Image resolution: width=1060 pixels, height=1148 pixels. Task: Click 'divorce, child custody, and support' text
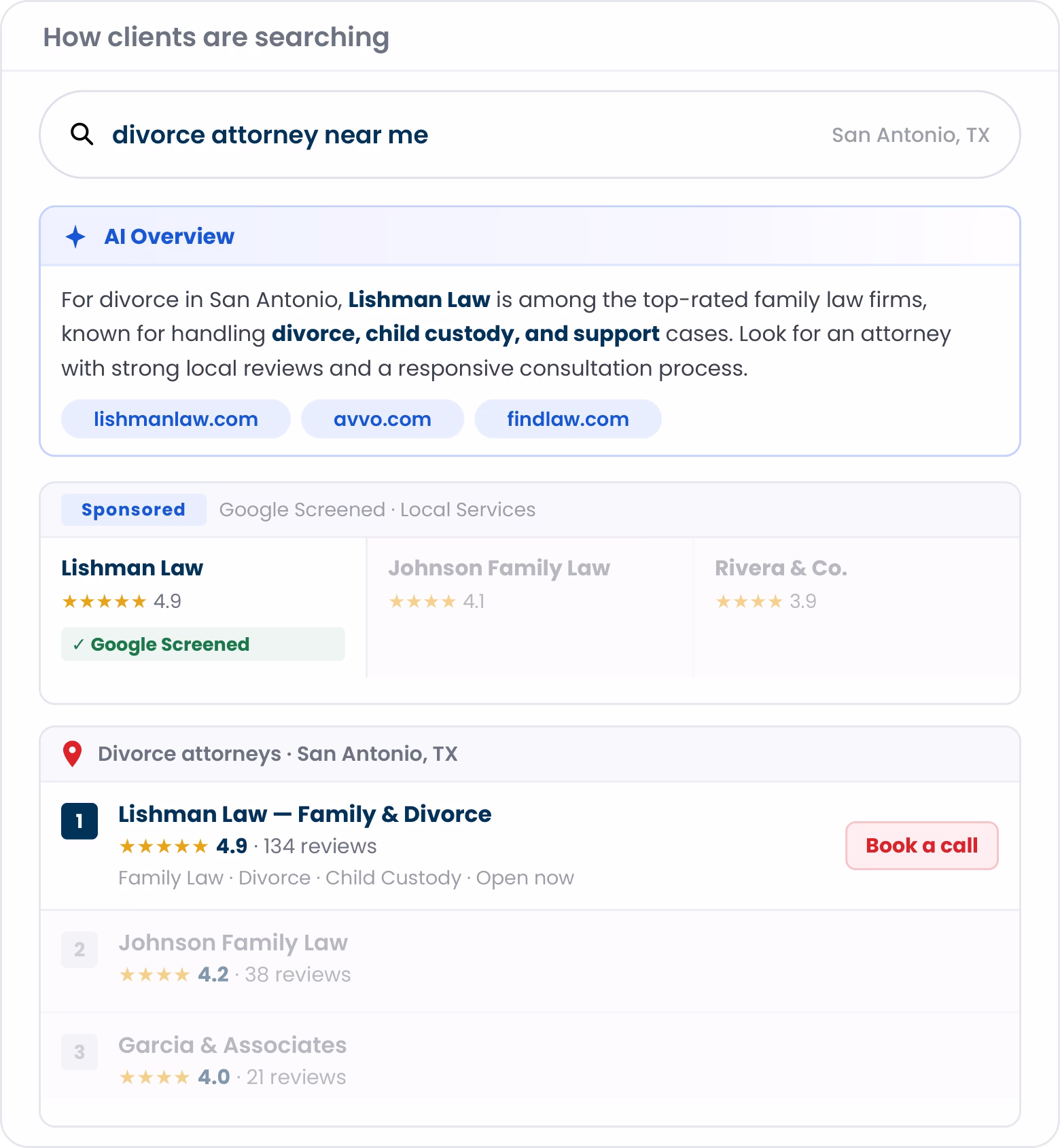465,334
